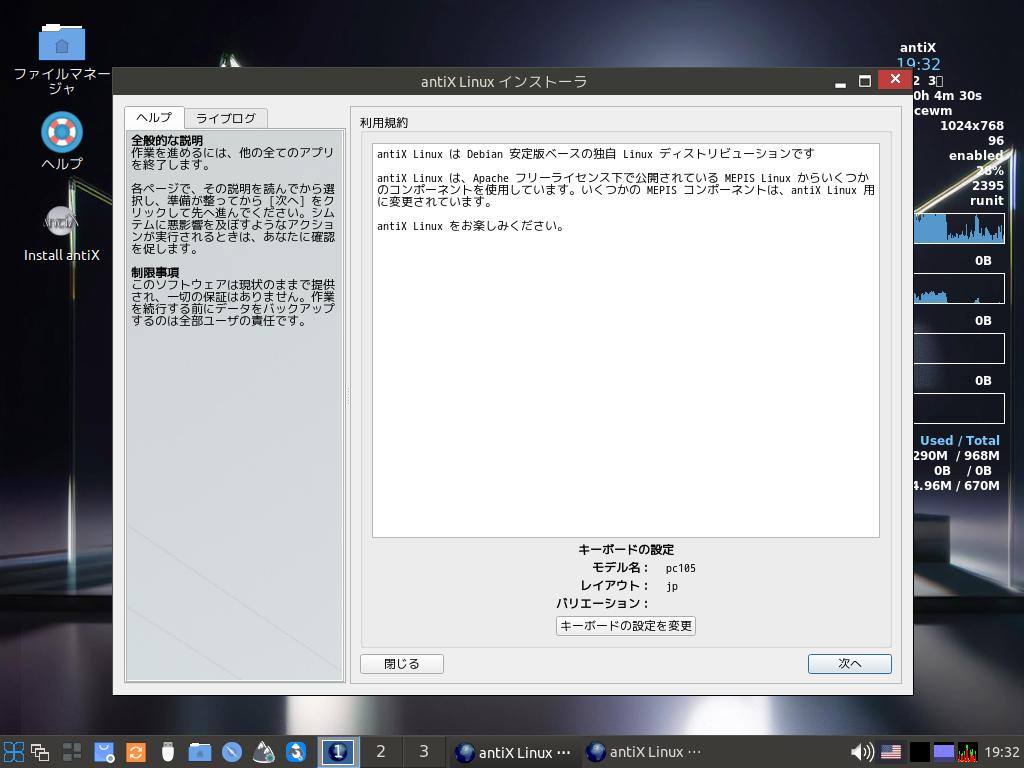Open the start menu icon in taskbar
The width and height of the screenshot is (1024, 768).
click(x=13, y=752)
